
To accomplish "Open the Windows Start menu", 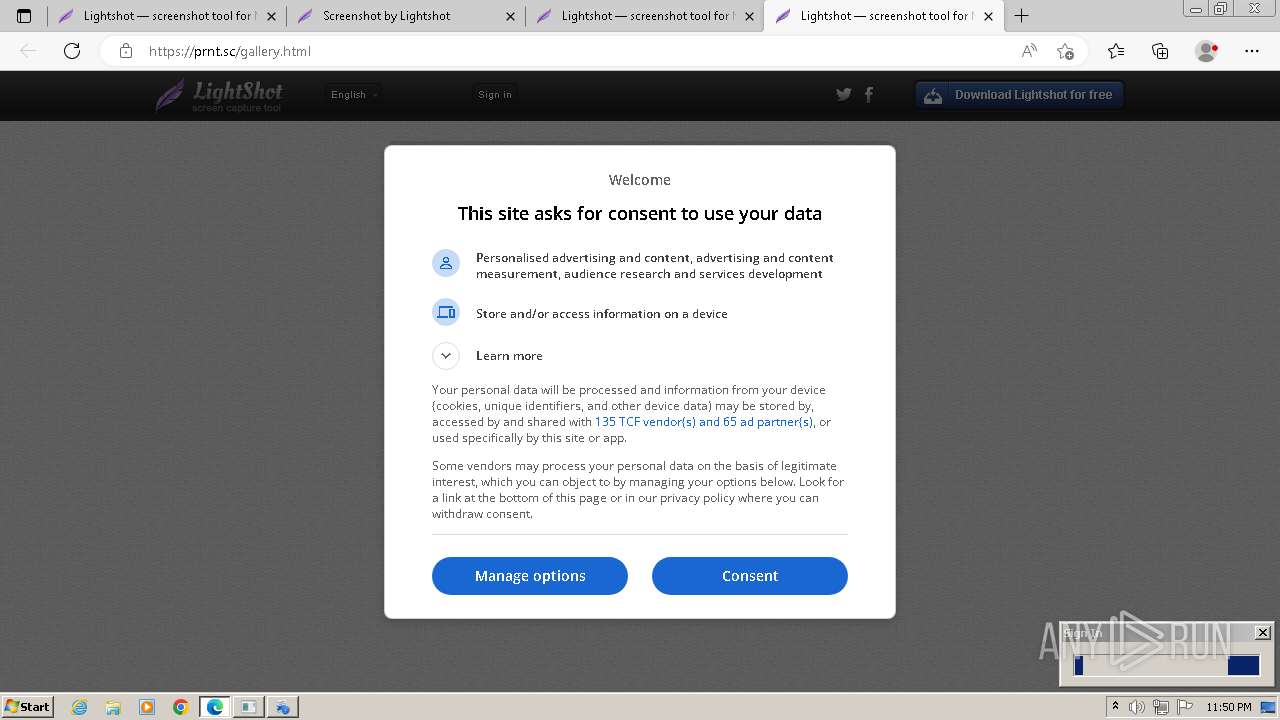I will click(x=28, y=707).
